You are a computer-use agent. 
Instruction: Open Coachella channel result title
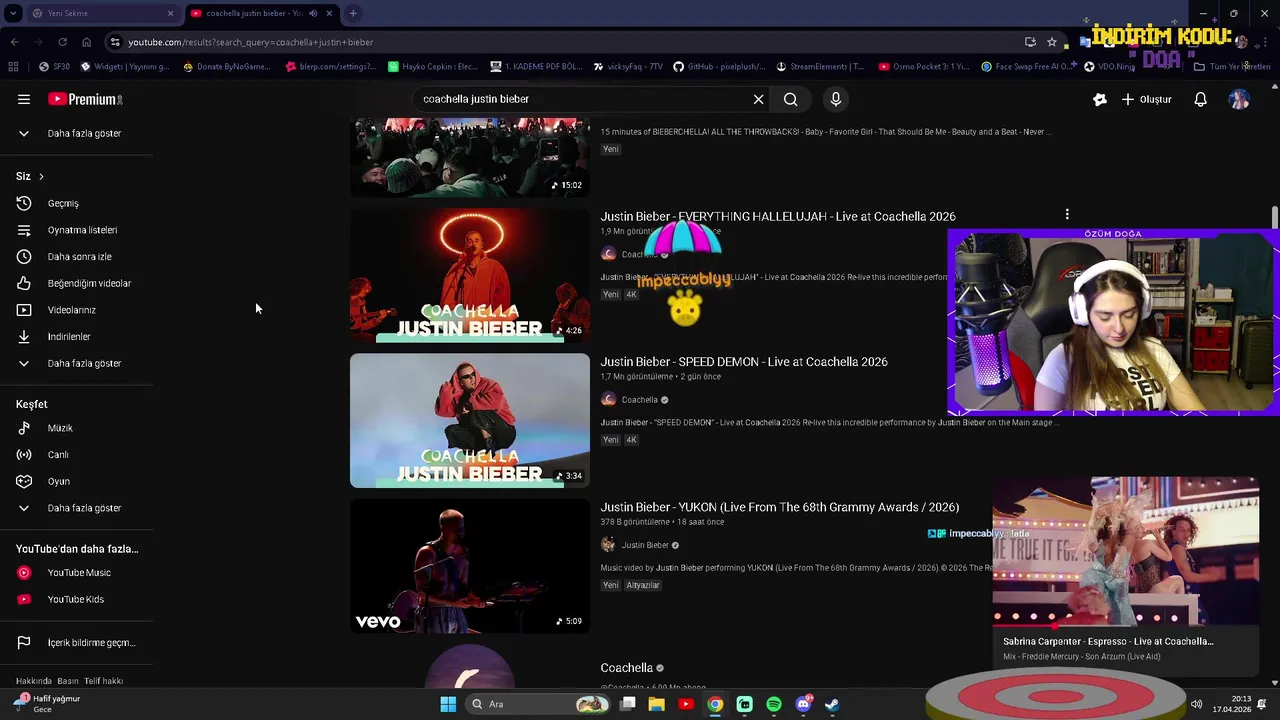pyautogui.click(x=627, y=668)
